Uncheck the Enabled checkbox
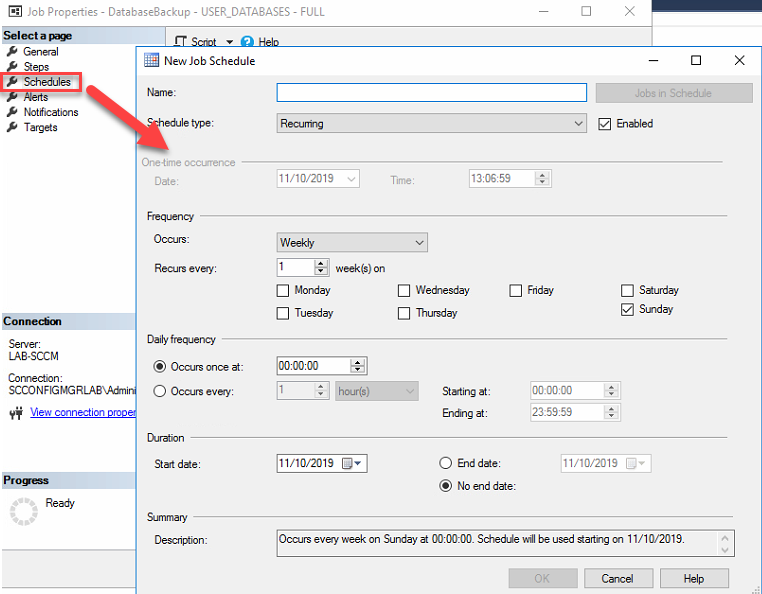 click(x=605, y=124)
